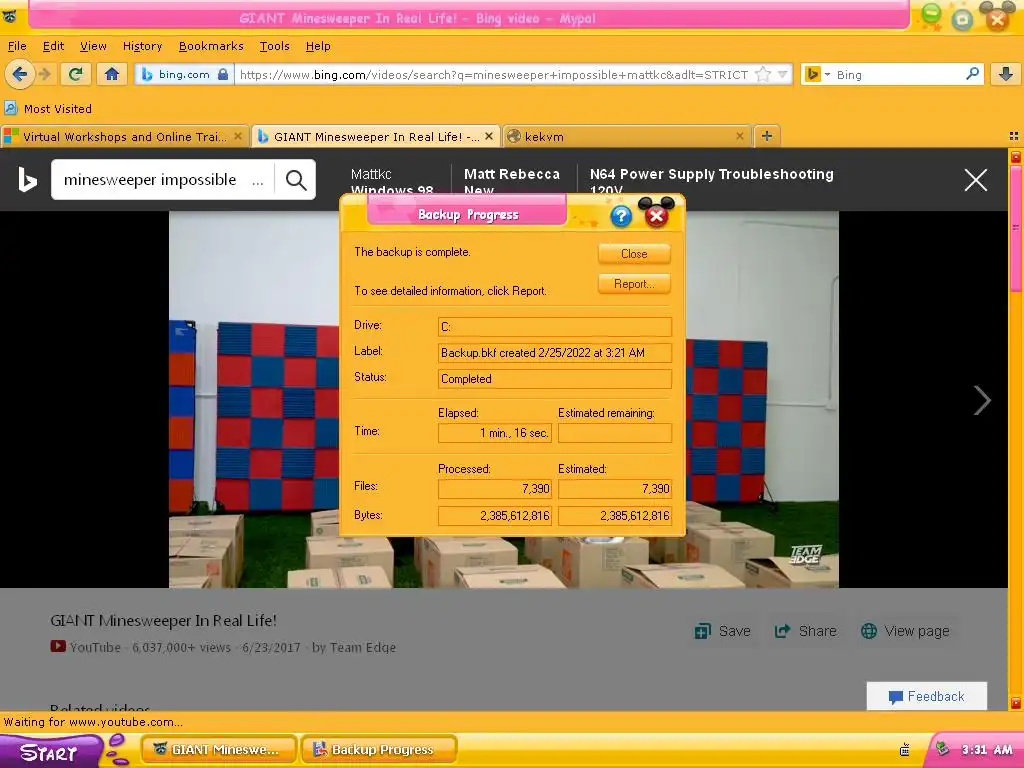Image resolution: width=1024 pixels, height=768 pixels.
Task: Switch to GIANT Mineswe... taskbar window
Action: (219, 750)
